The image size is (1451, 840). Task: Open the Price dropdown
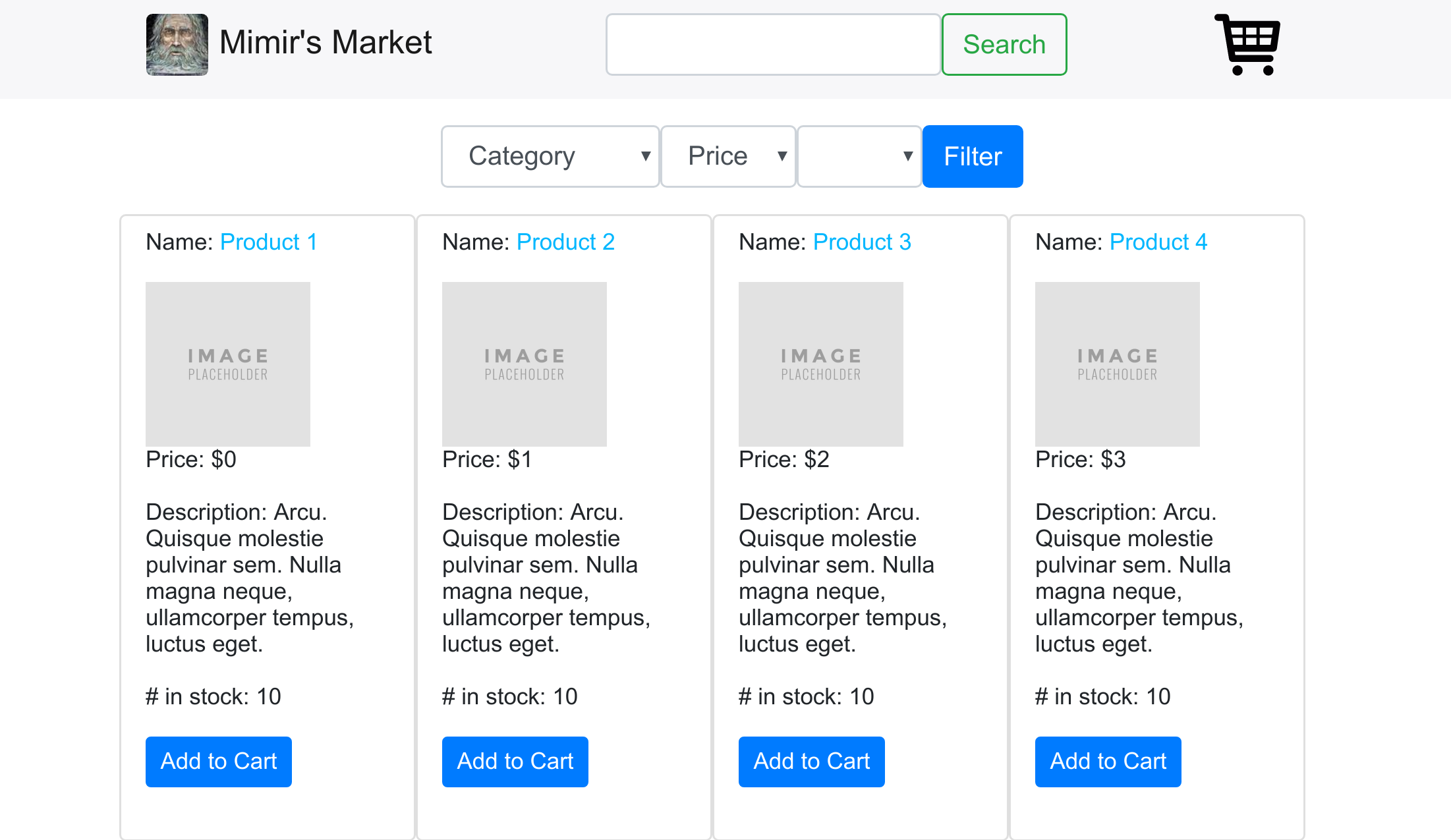(727, 156)
